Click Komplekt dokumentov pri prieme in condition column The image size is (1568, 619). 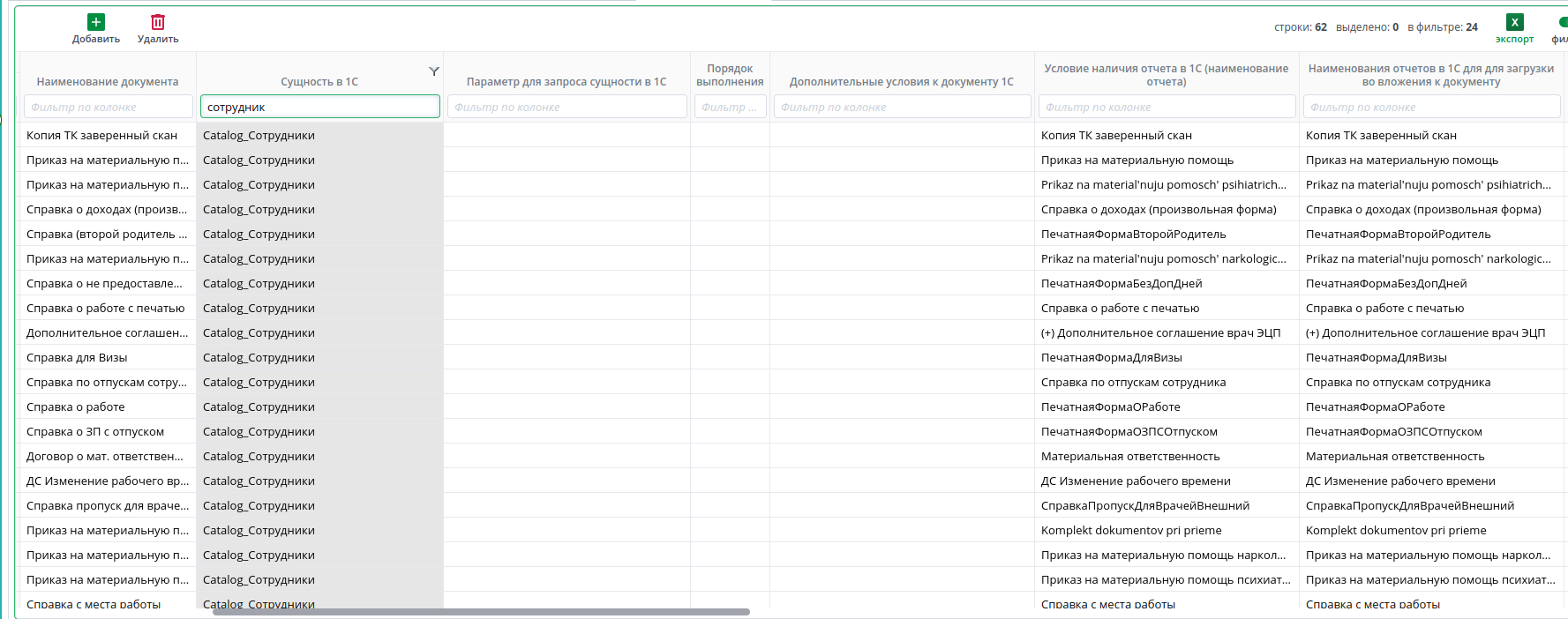pos(1131,530)
